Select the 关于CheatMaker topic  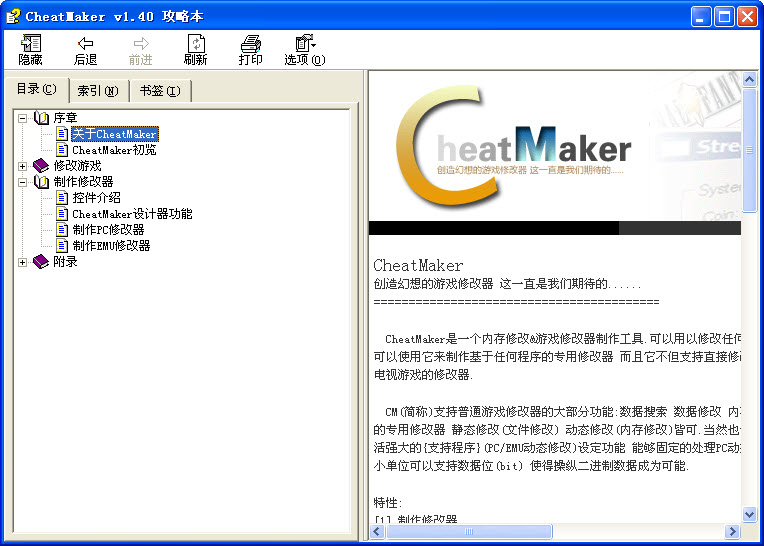tap(115, 134)
